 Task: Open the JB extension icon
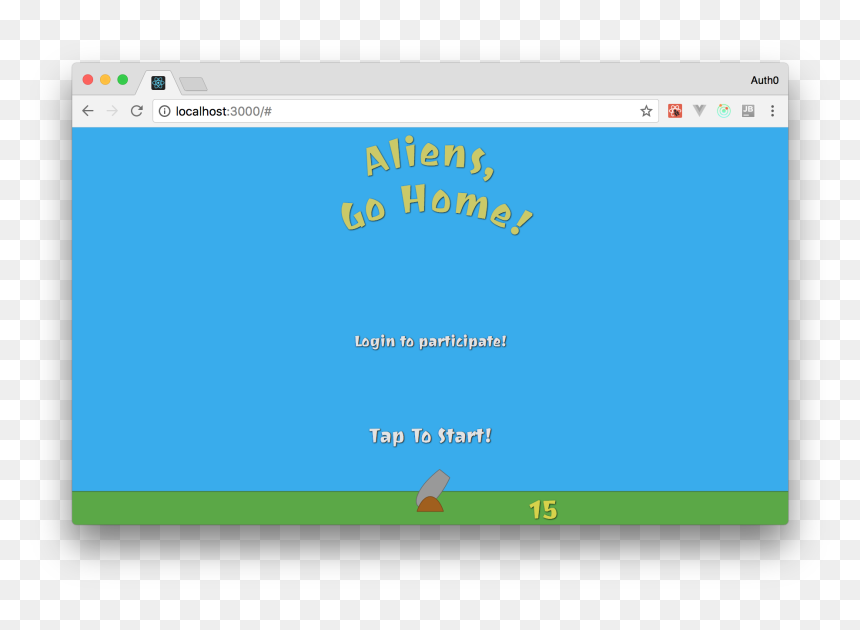(x=748, y=111)
